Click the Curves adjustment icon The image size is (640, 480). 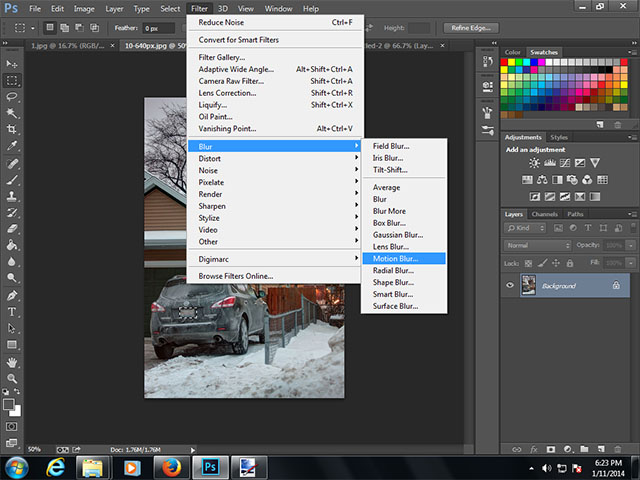pyautogui.click(x=565, y=163)
